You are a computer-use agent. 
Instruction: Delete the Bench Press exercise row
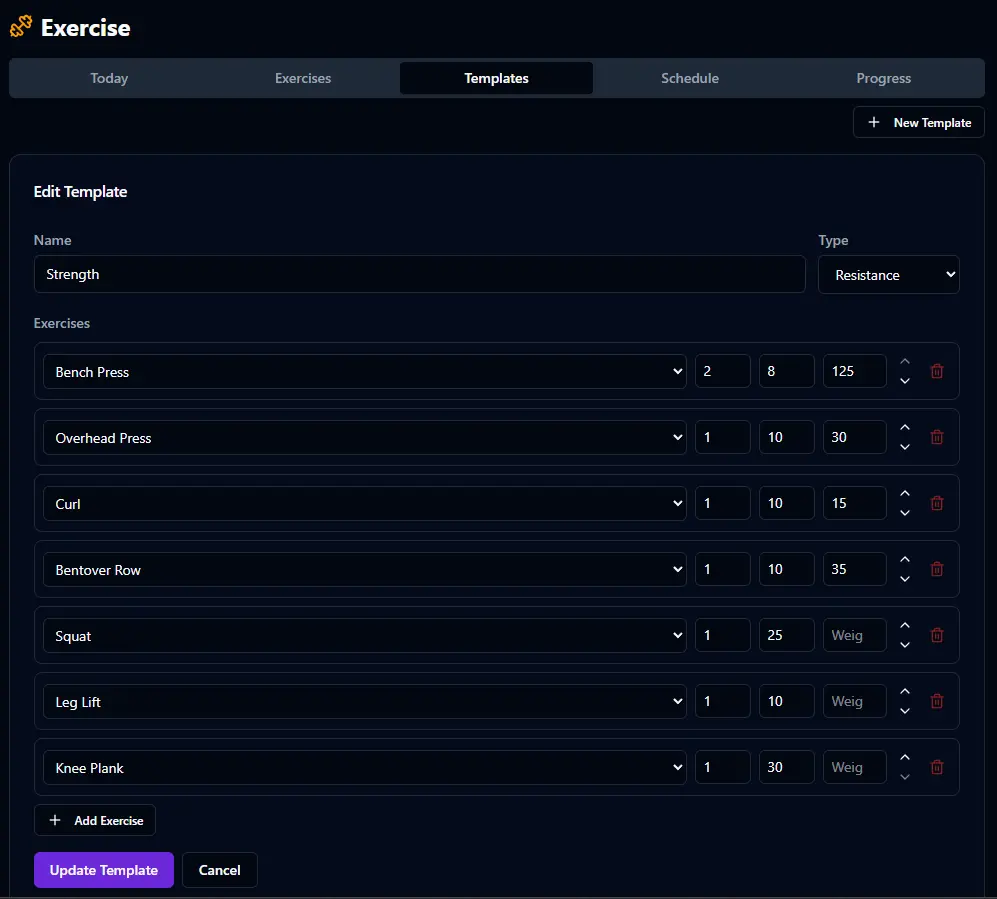click(936, 370)
